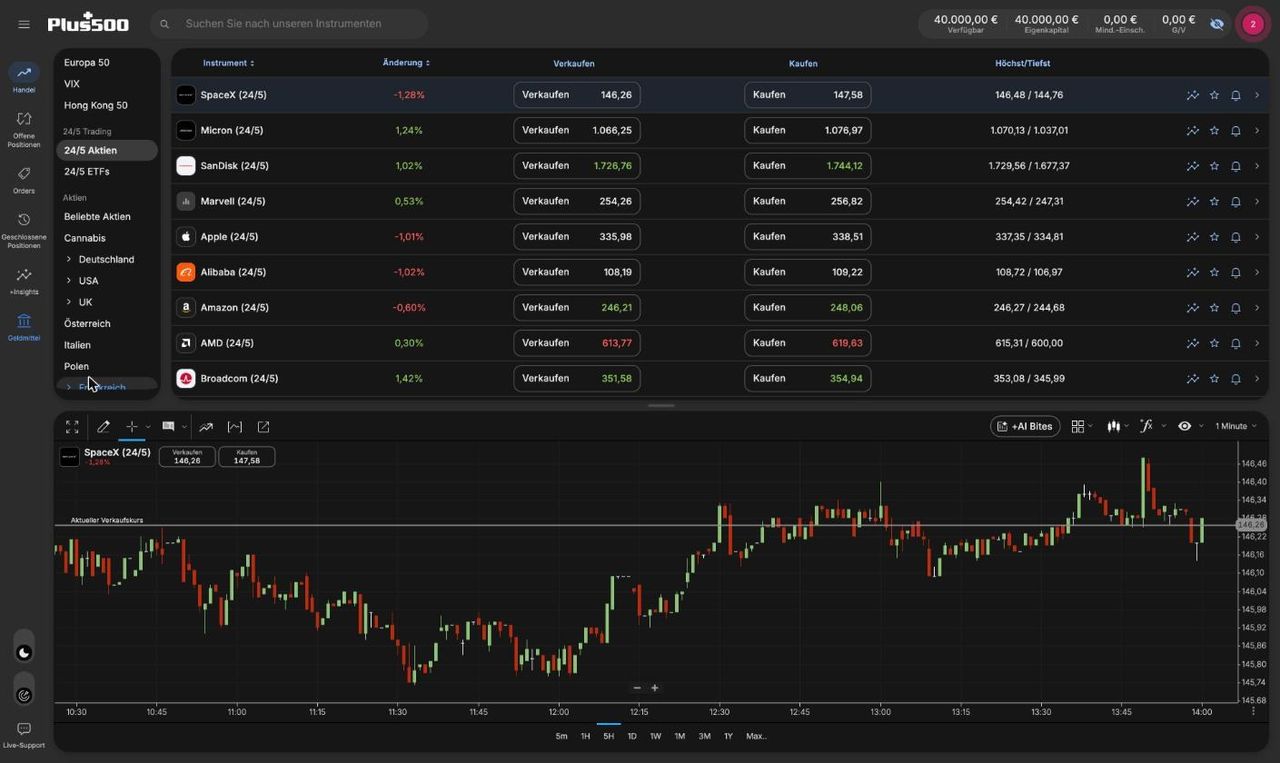Star the Amazon (24/5) instrument
This screenshot has width=1280, height=763.
tap(1214, 308)
